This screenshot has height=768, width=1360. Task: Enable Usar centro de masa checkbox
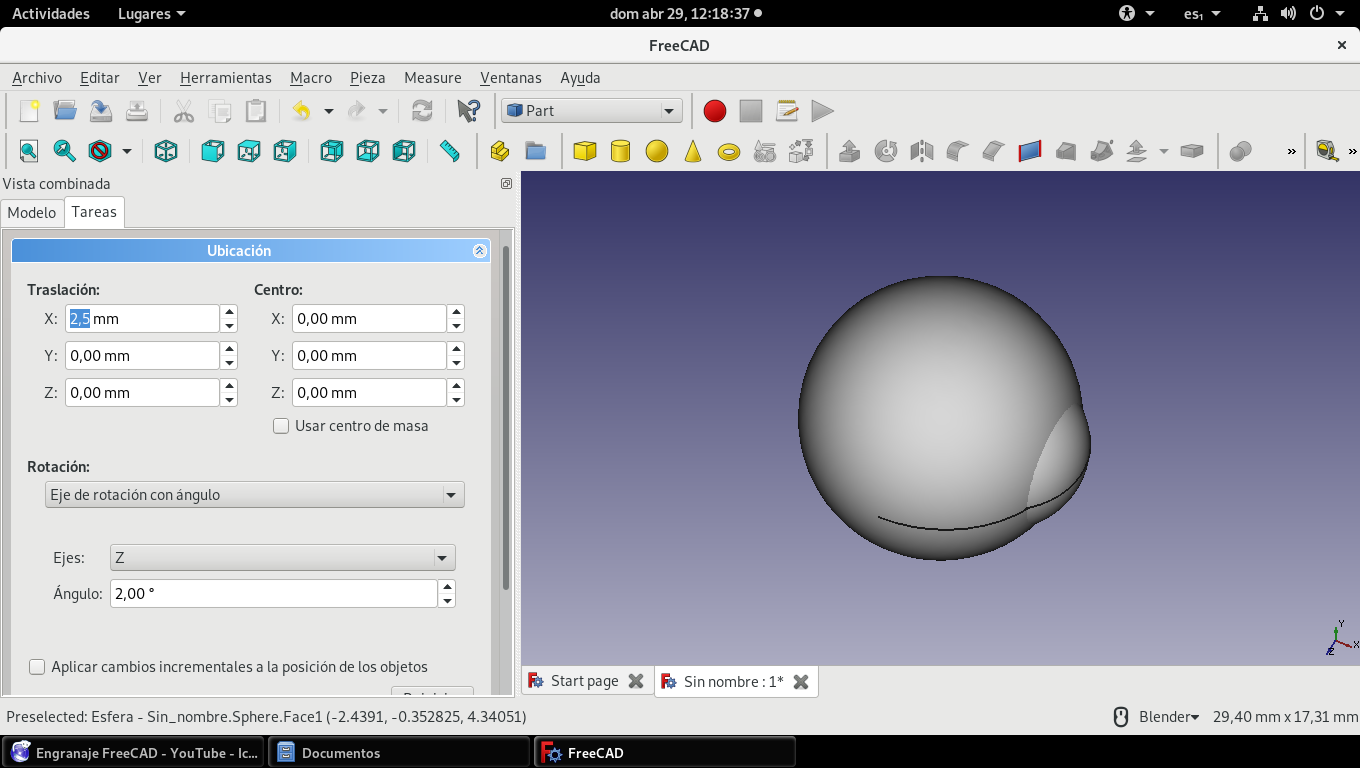point(281,426)
